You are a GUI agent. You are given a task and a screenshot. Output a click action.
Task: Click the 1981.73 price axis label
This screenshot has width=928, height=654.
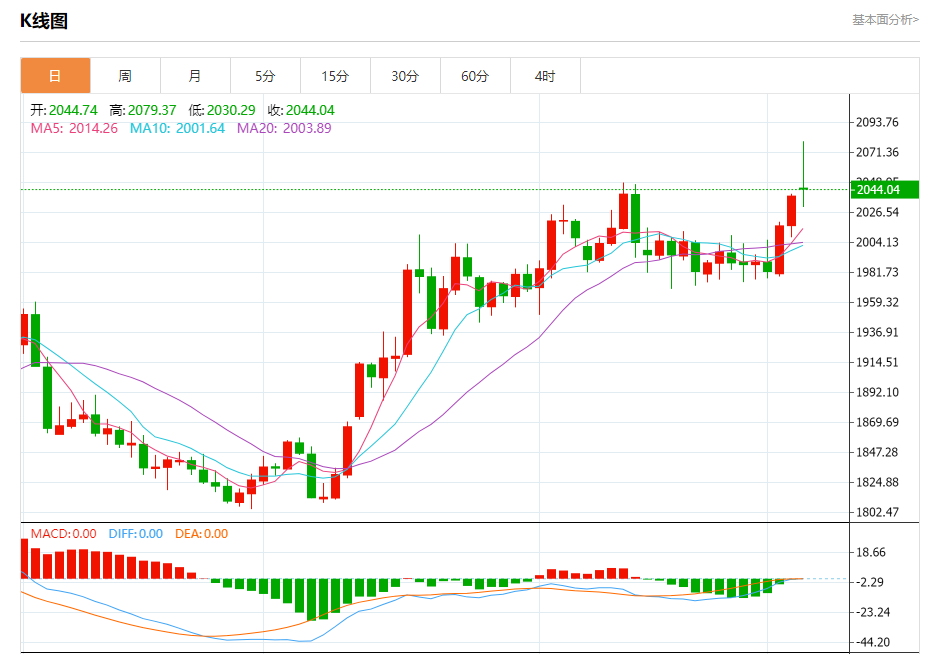point(877,272)
